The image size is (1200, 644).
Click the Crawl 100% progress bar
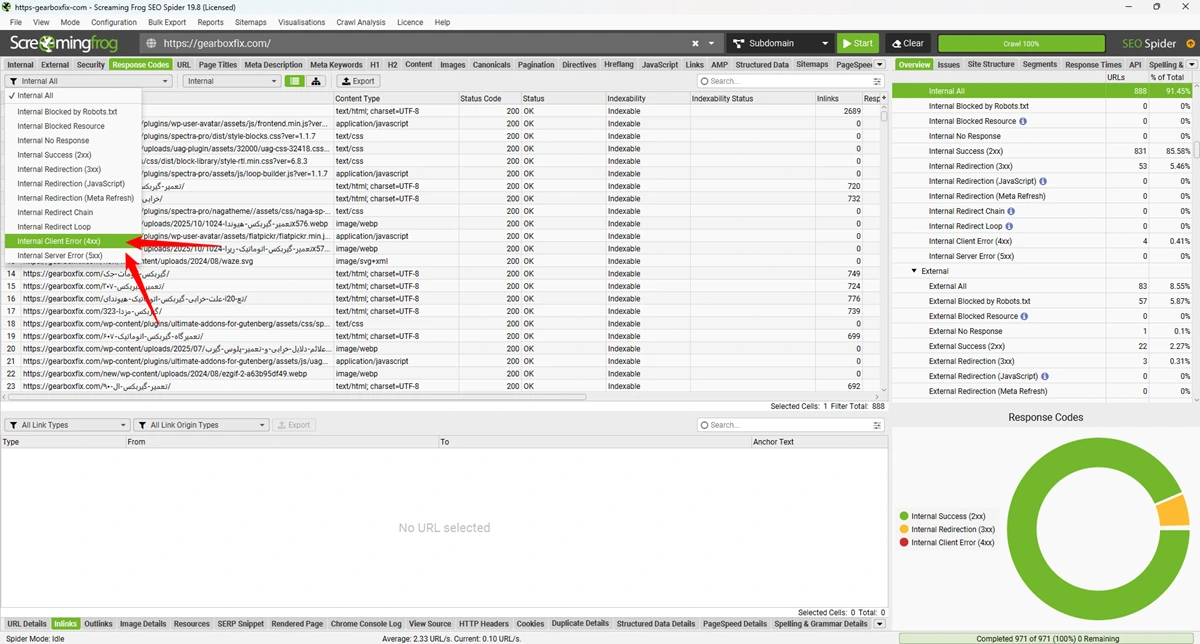(1021, 44)
